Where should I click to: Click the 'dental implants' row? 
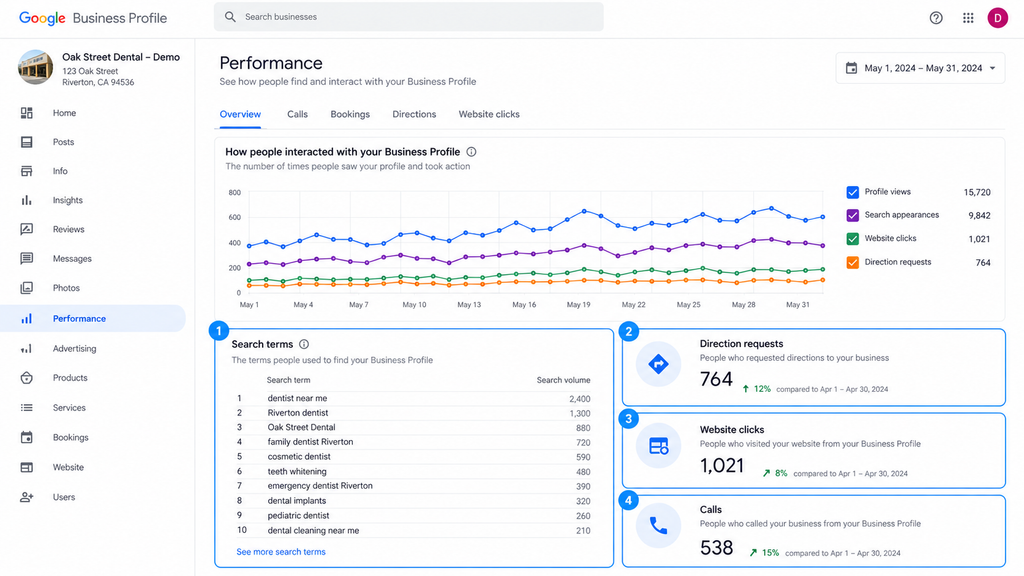click(x=413, y=501)
